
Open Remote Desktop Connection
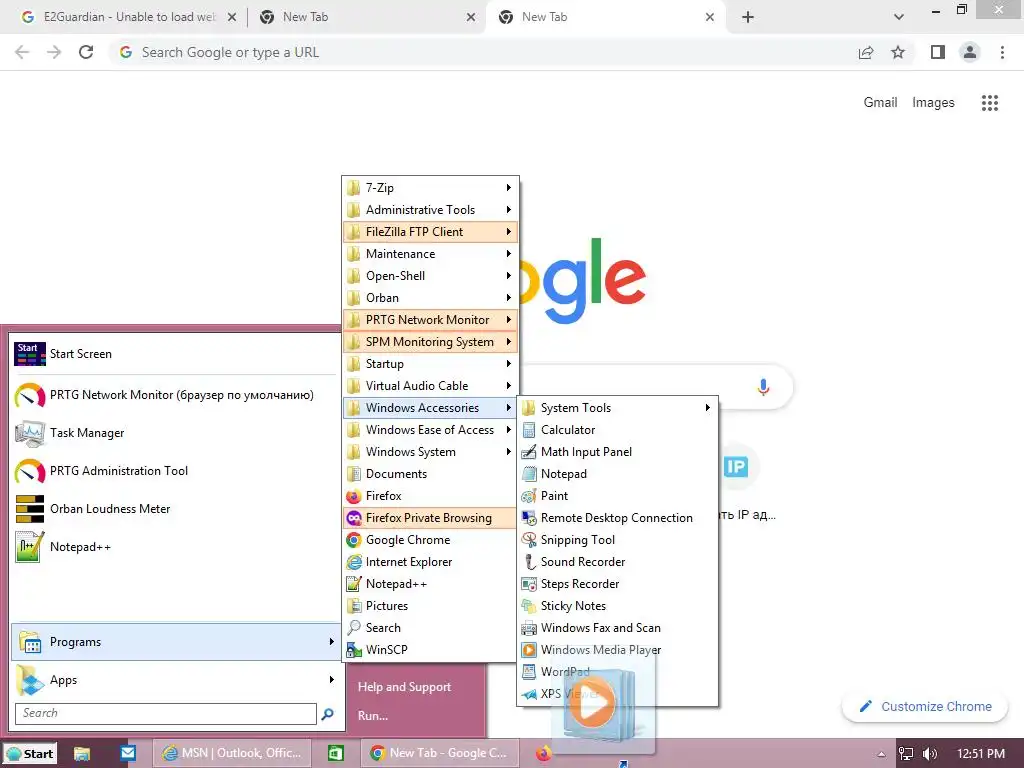tap(617, 518)
